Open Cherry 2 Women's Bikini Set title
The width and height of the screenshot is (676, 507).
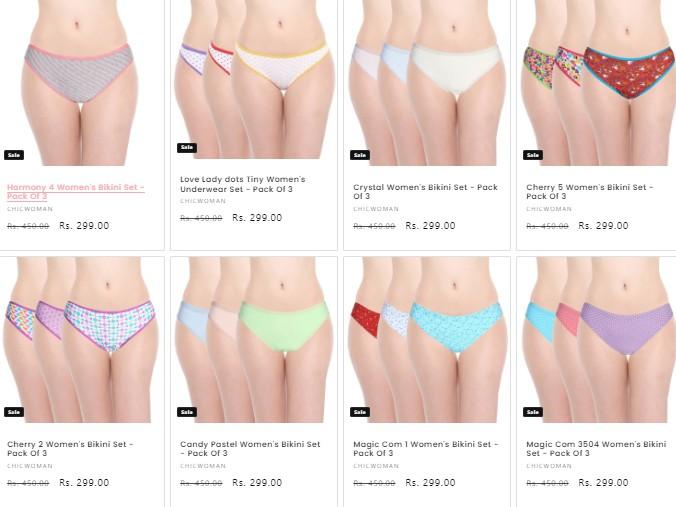70,448
